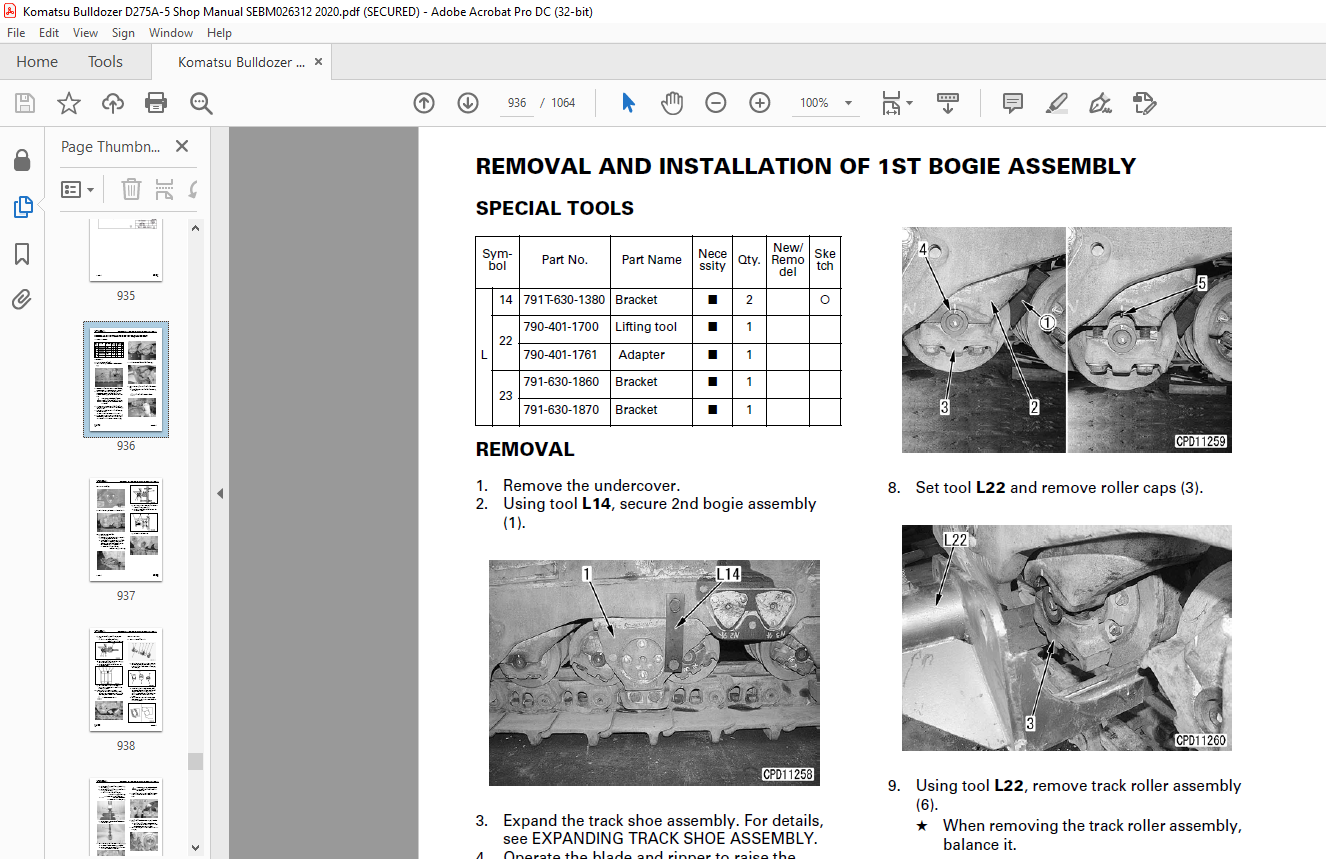Image resolution: width=1326 pixels, height=859 pixels.
Task: Open the Sign menu
Action: tap(123, 33)
